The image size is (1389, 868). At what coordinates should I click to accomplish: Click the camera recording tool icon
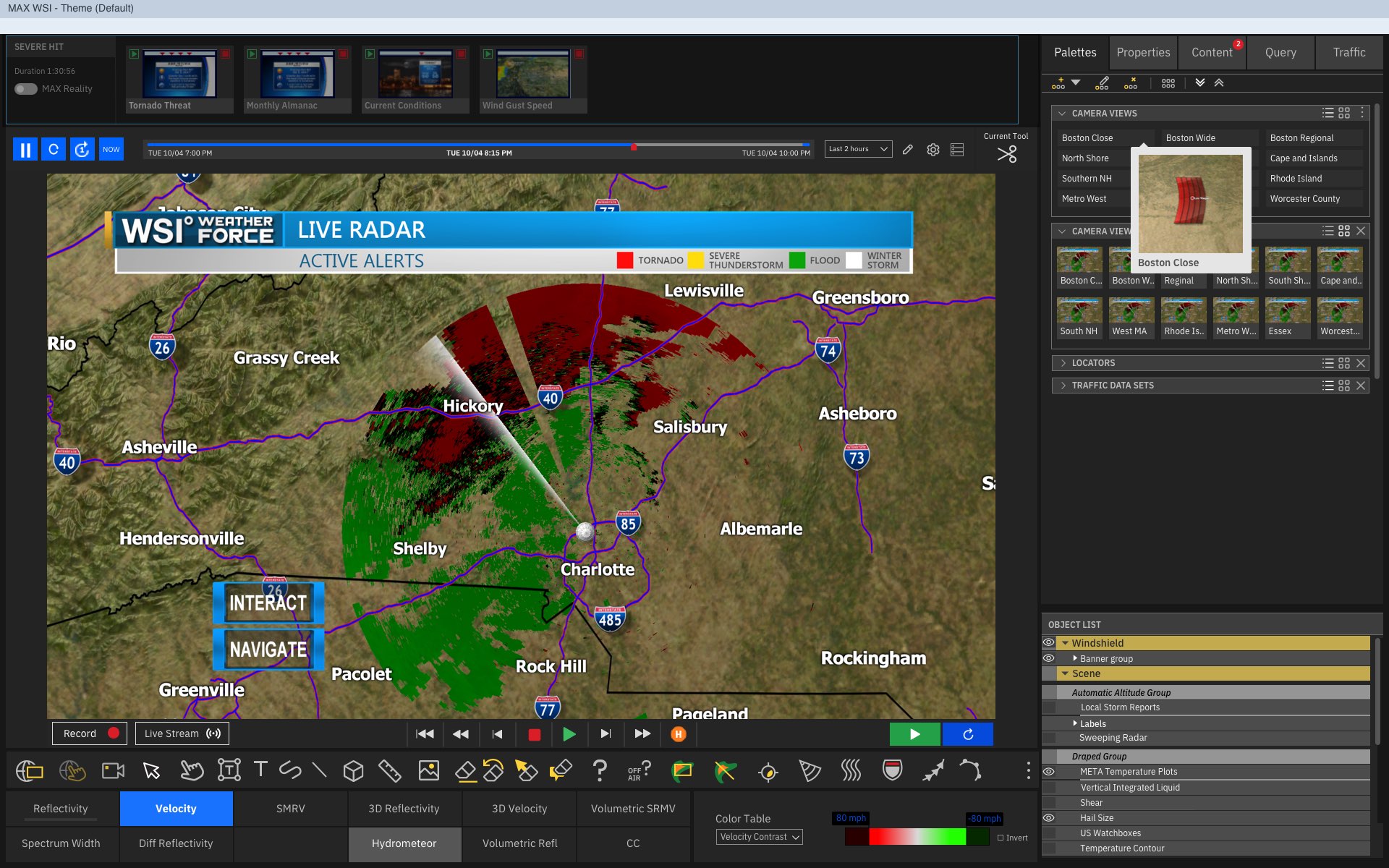click(113, 771)
